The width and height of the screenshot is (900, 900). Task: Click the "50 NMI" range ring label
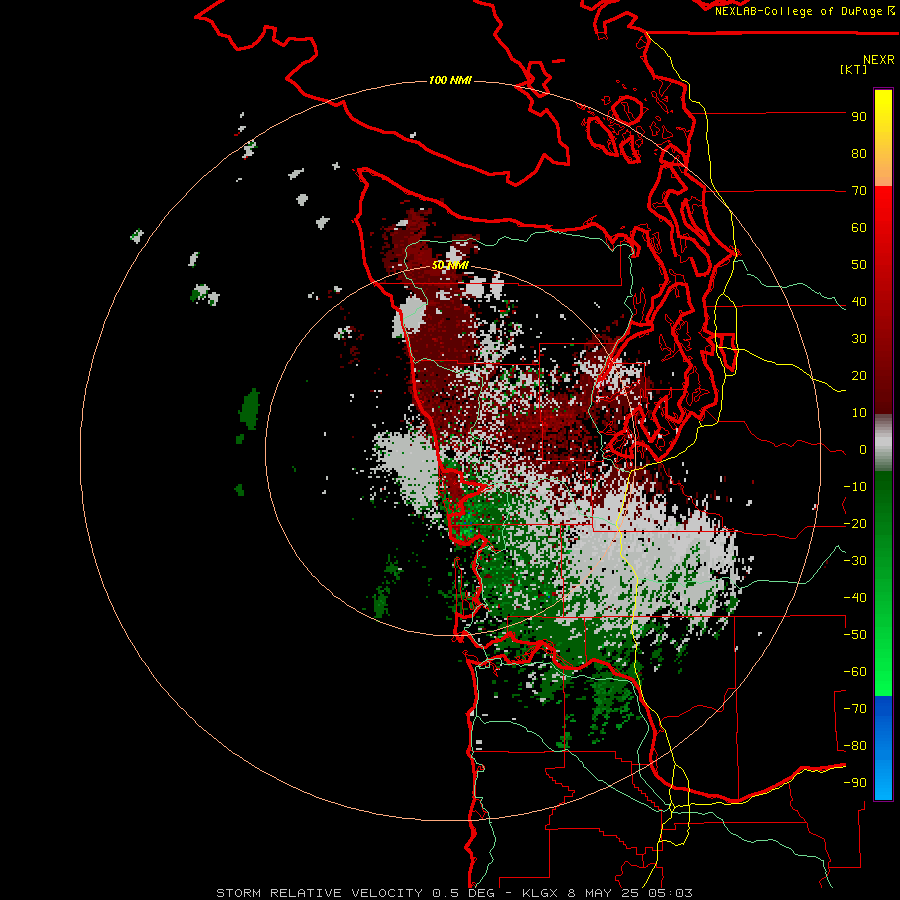tap(450, 265)
